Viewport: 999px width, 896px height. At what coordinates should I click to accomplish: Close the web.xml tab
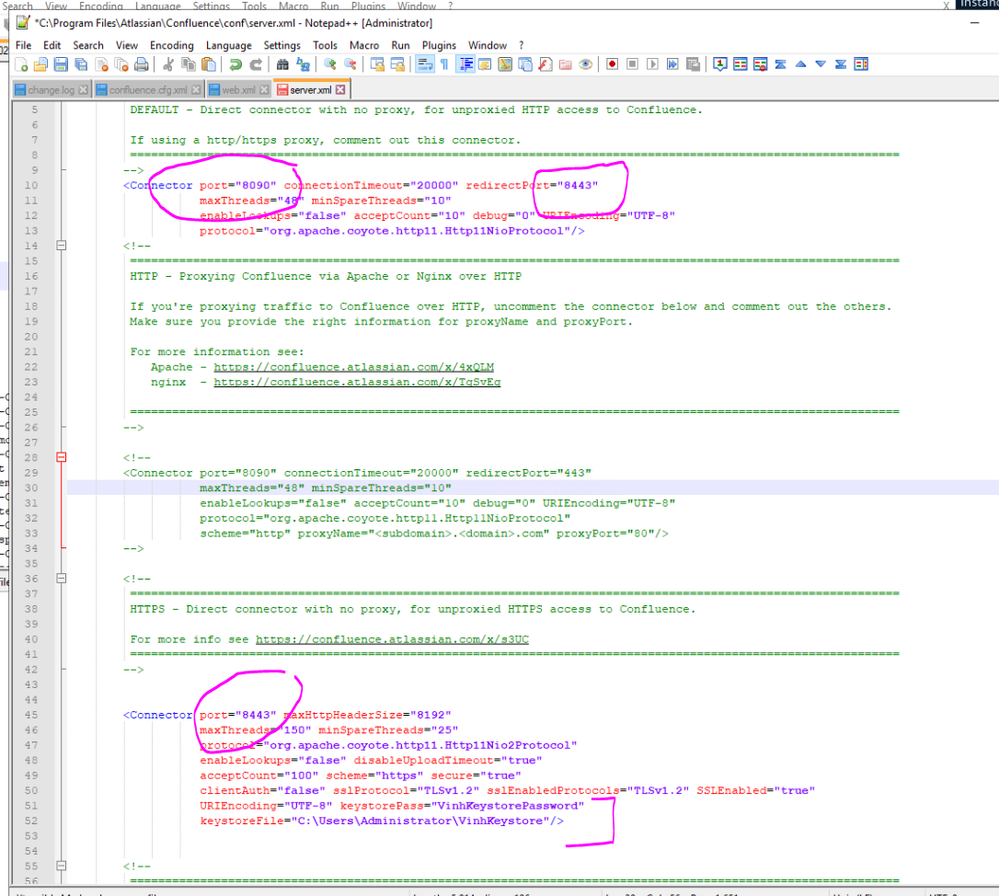click(264, 90)
